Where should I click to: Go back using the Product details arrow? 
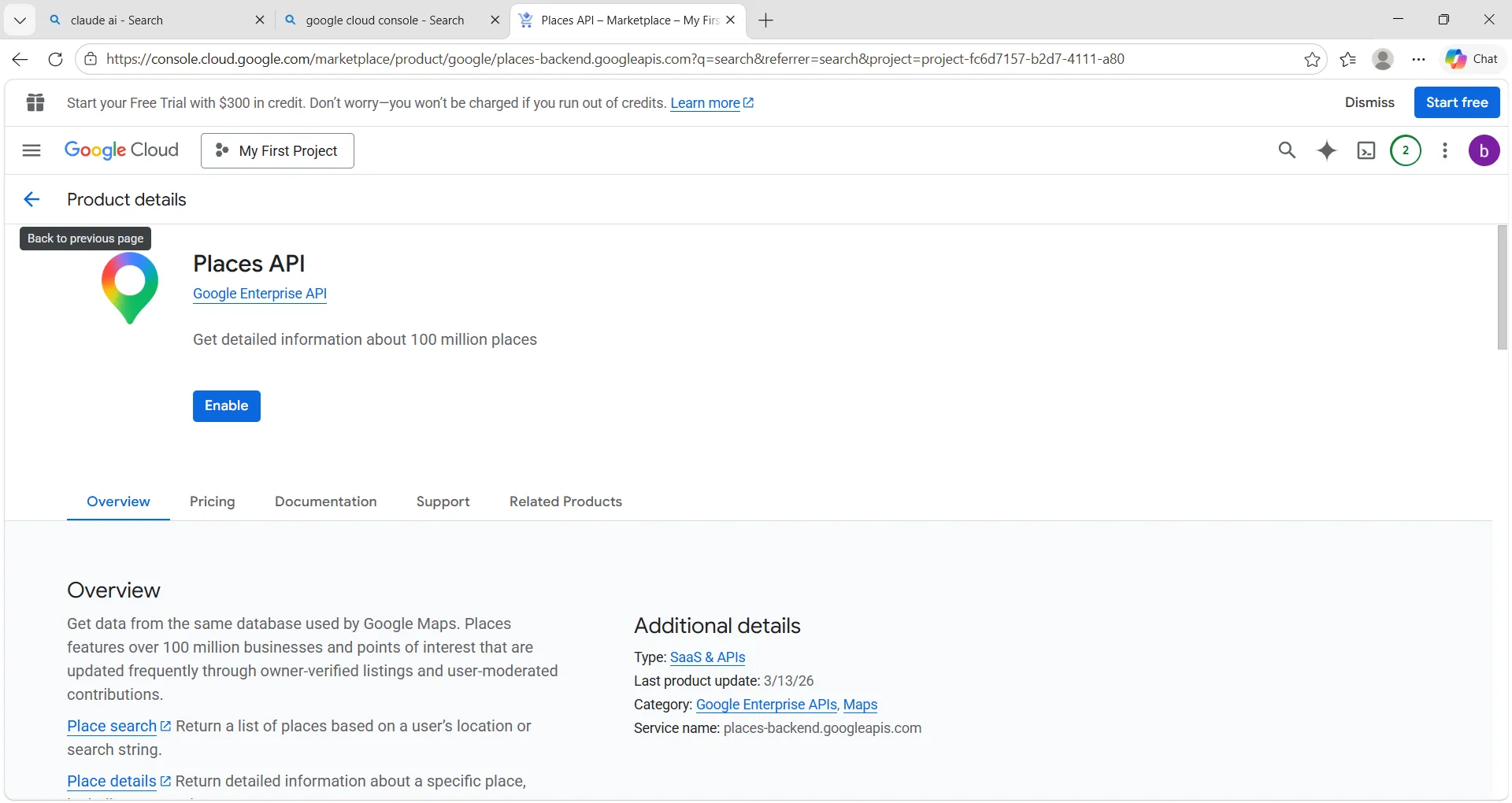pos(31,200)
